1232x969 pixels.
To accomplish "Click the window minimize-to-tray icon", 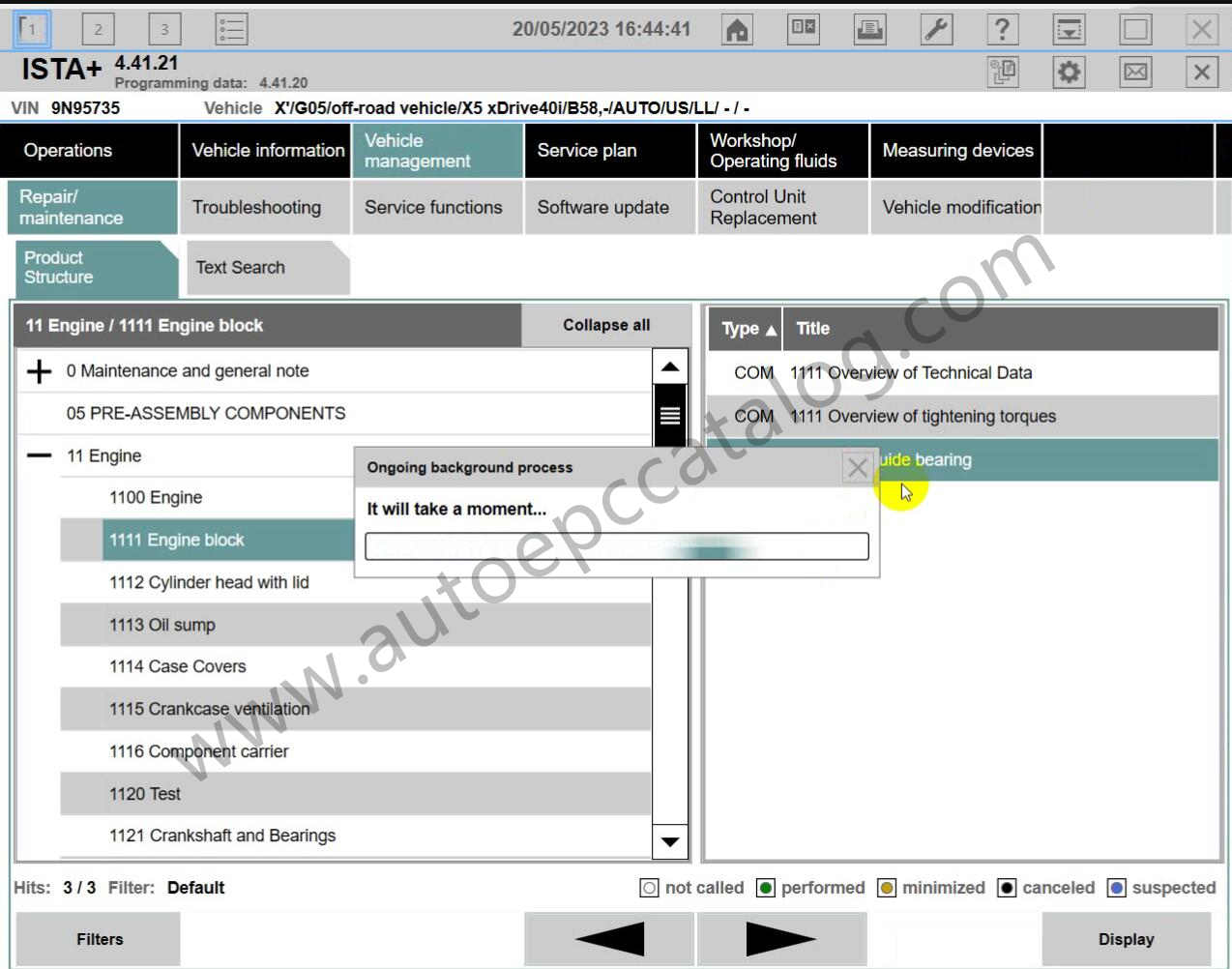I will point(1069,29).
